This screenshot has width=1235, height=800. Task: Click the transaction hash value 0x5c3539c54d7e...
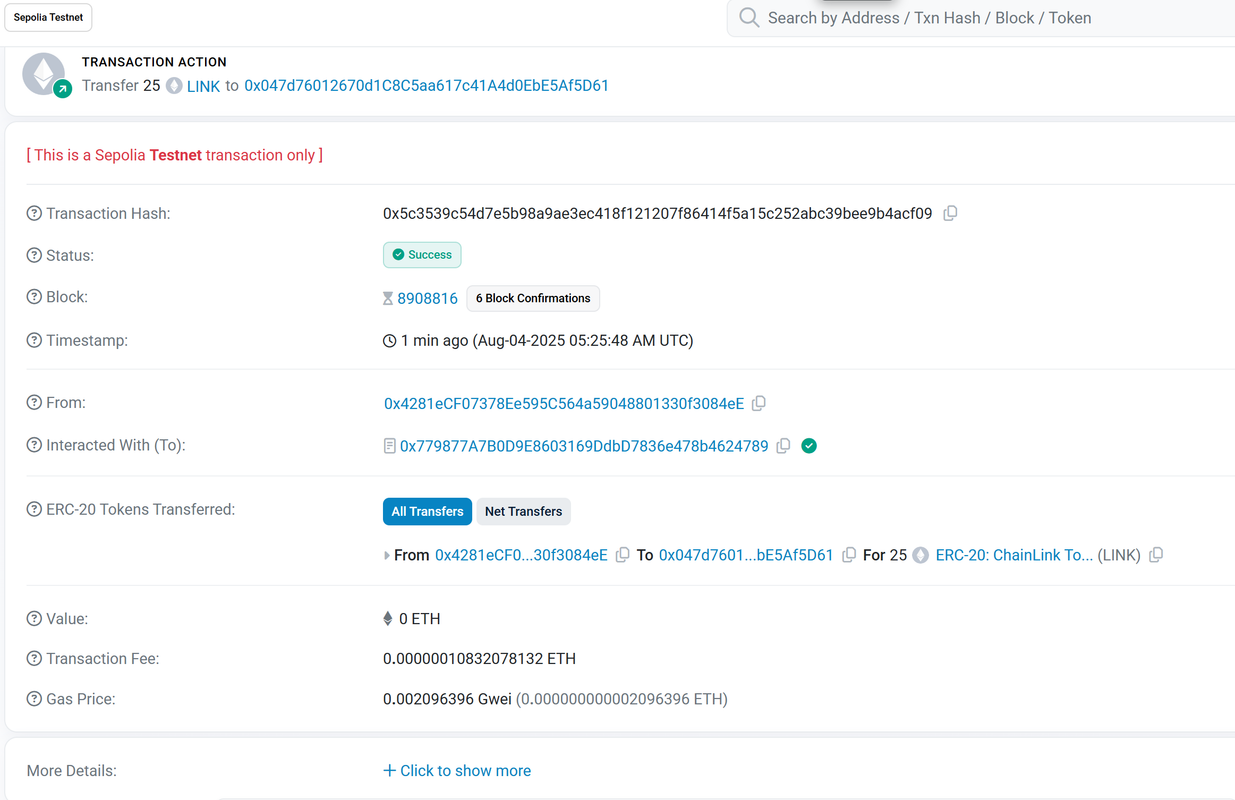pyautogui.click(x=658, y=214)
